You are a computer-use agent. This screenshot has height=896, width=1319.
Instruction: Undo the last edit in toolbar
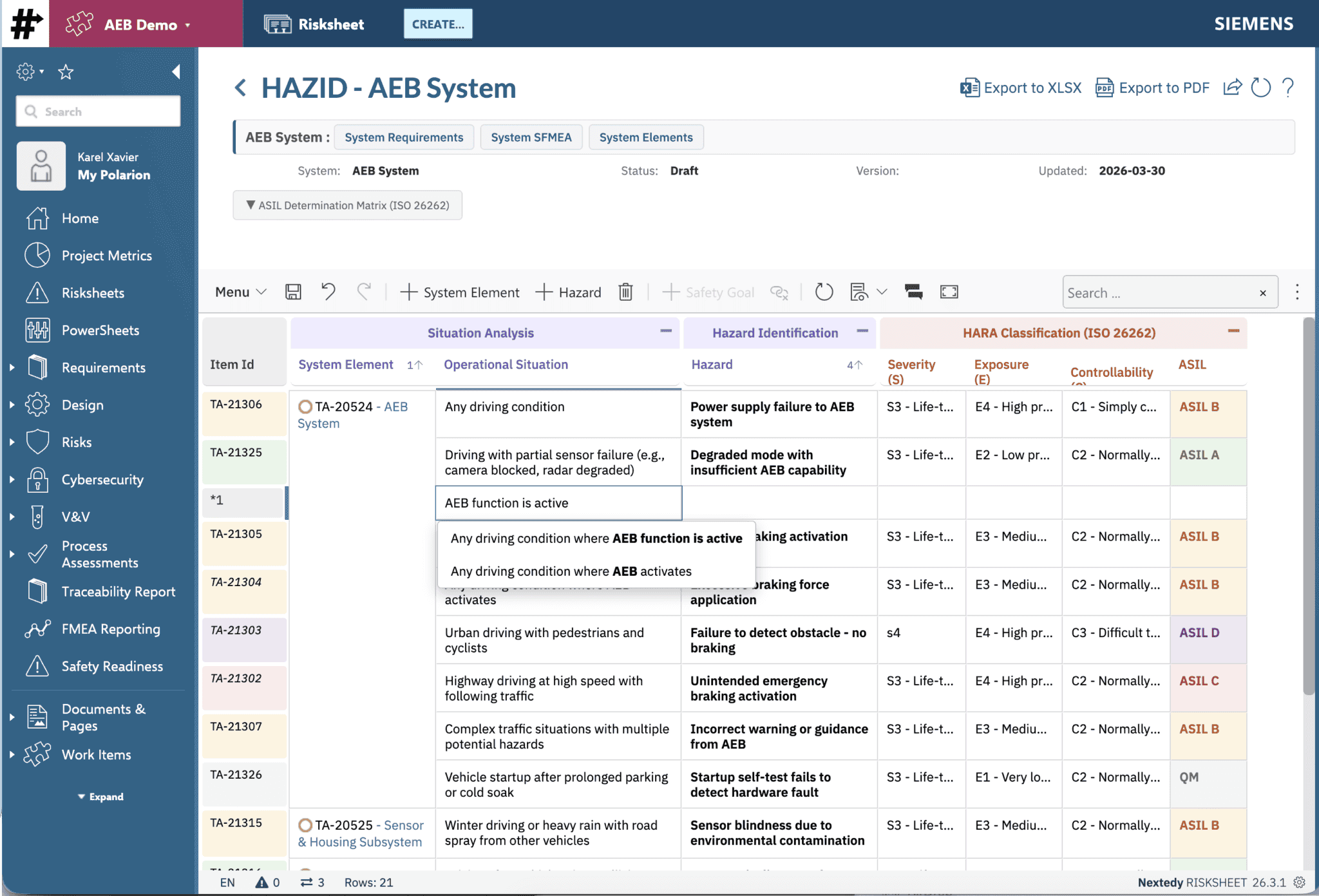pyautogui.click(x=328, y=292)
